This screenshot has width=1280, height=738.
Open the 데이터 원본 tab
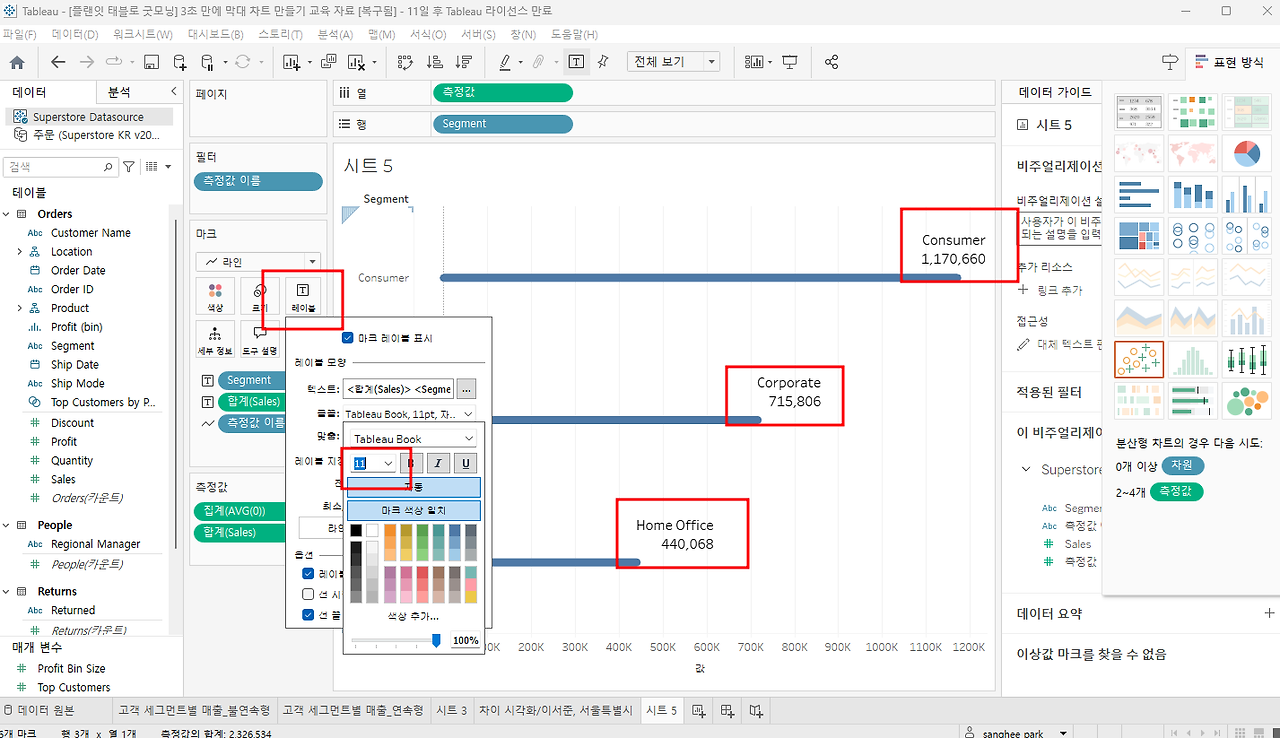39,710
